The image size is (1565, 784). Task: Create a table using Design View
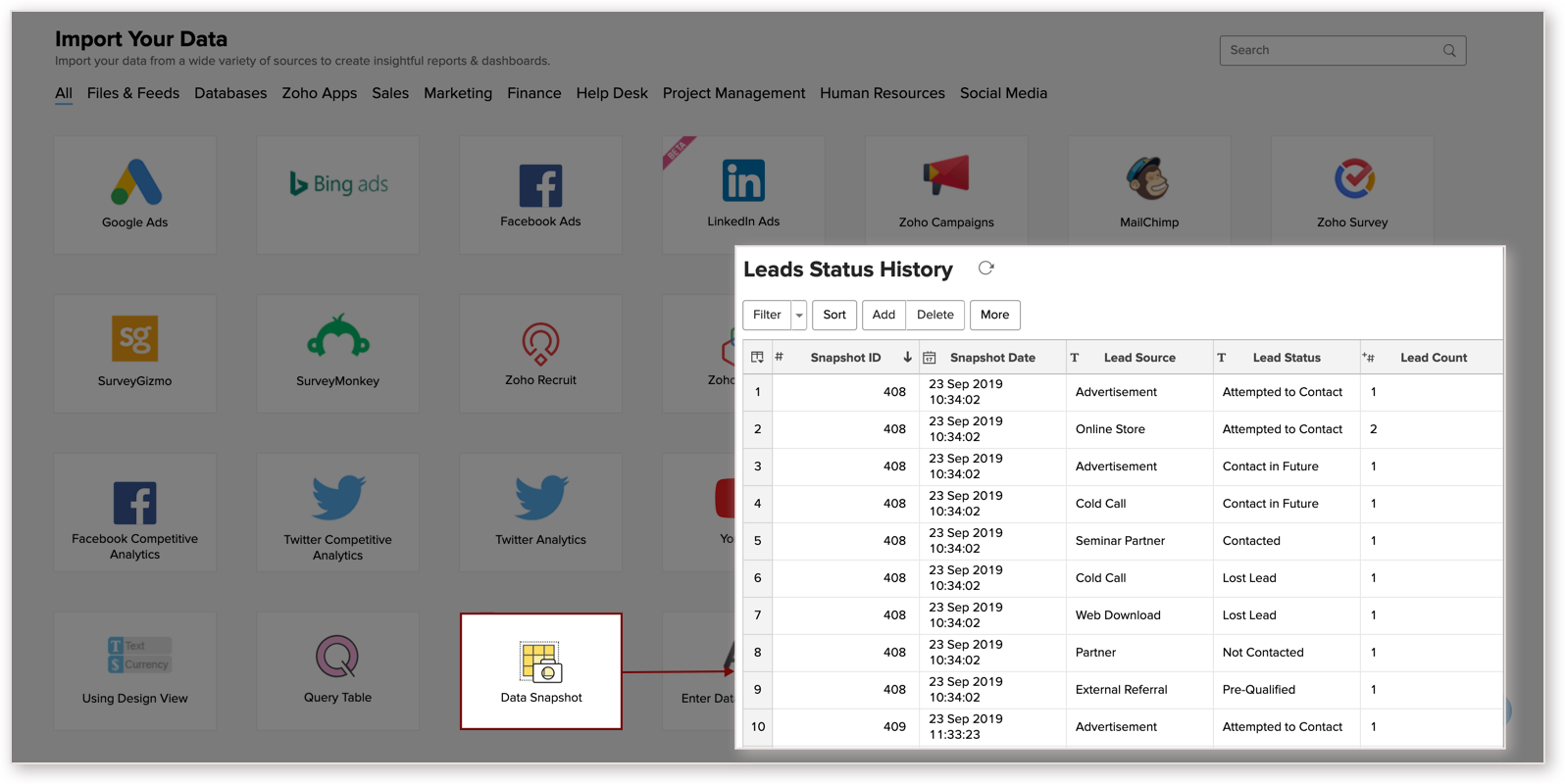coord(135,671)
